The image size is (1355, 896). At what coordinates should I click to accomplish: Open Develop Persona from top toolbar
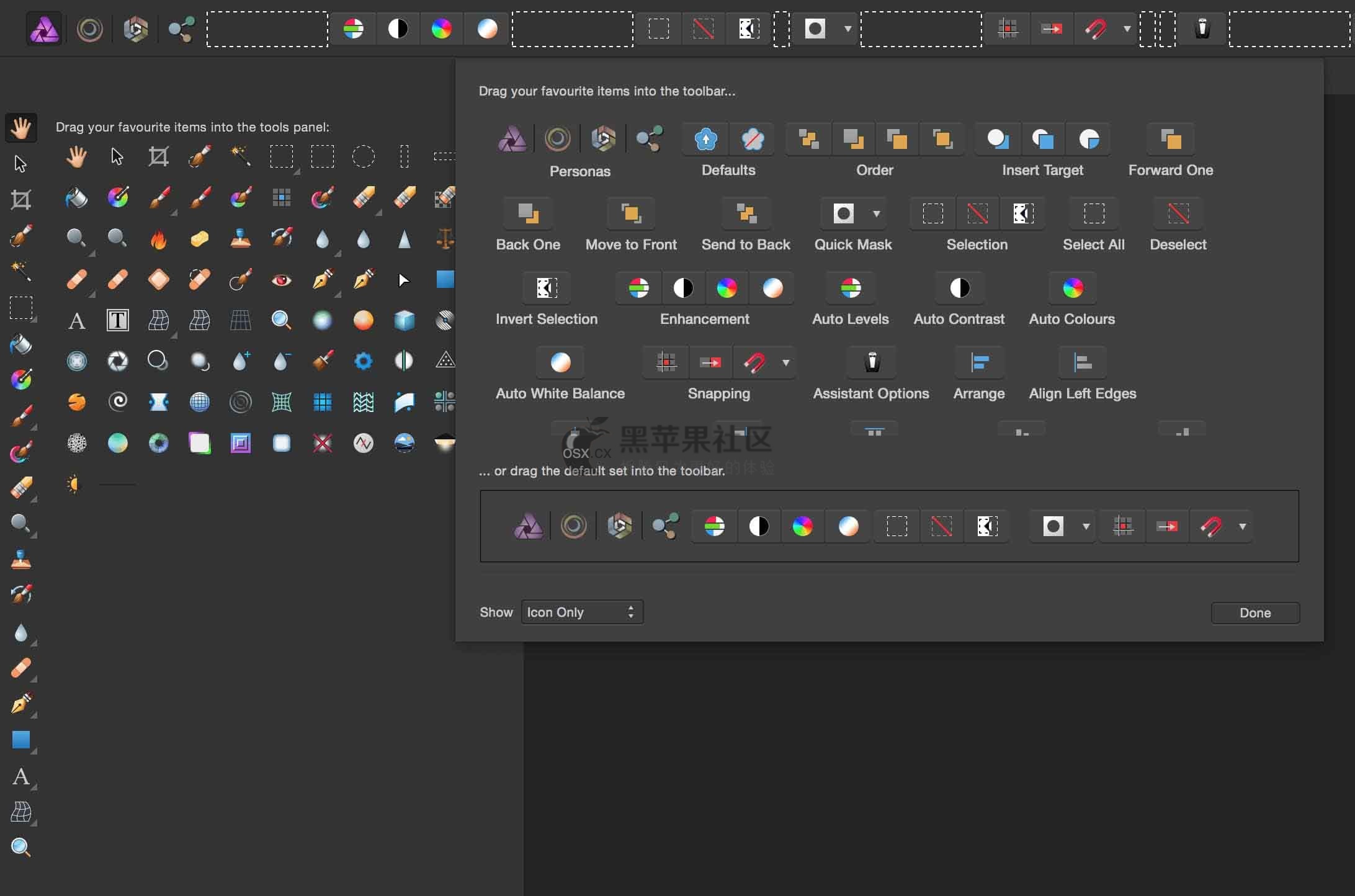point(135,29)
